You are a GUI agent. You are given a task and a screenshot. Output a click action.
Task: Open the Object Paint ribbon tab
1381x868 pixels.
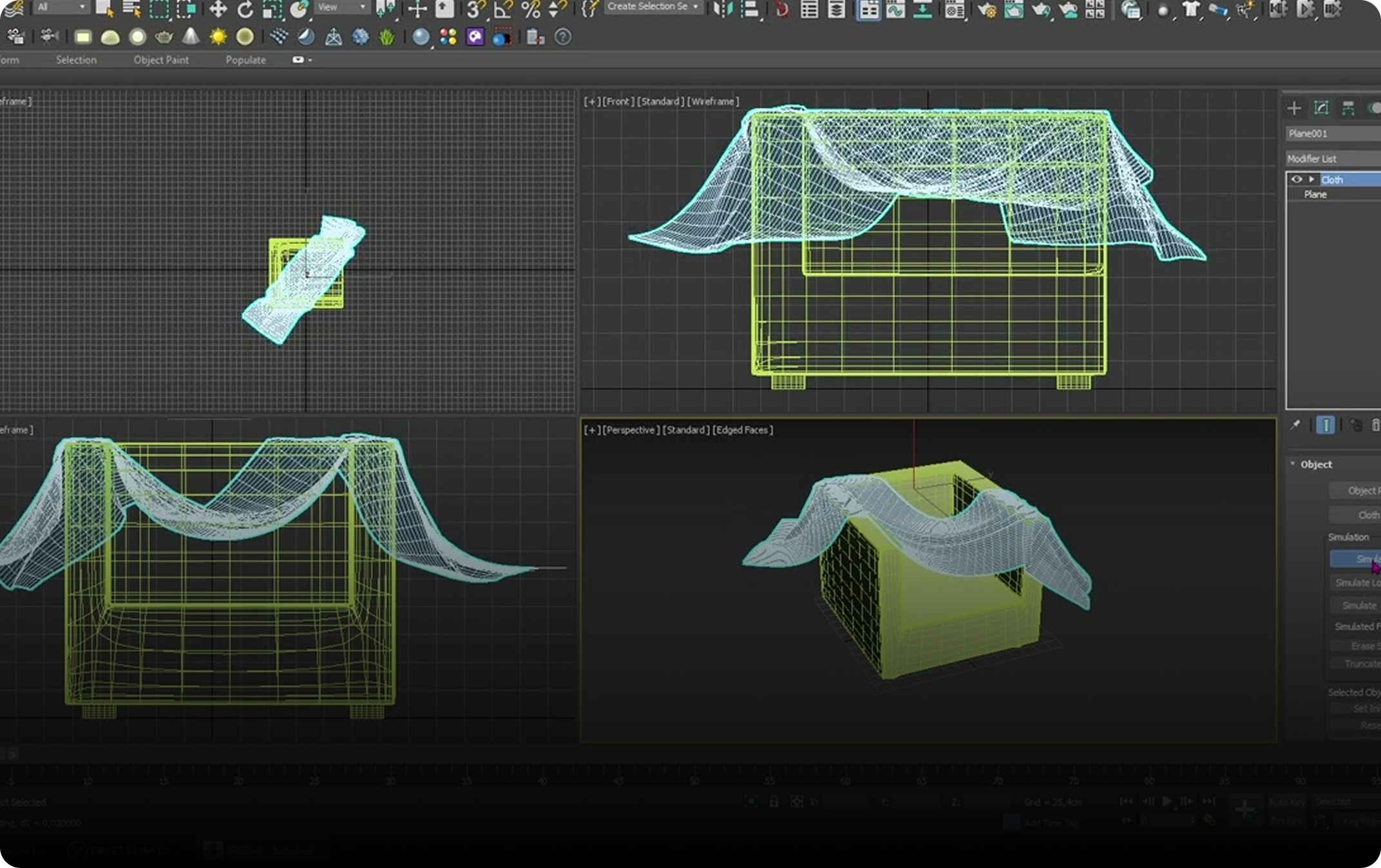coord(161,60)
